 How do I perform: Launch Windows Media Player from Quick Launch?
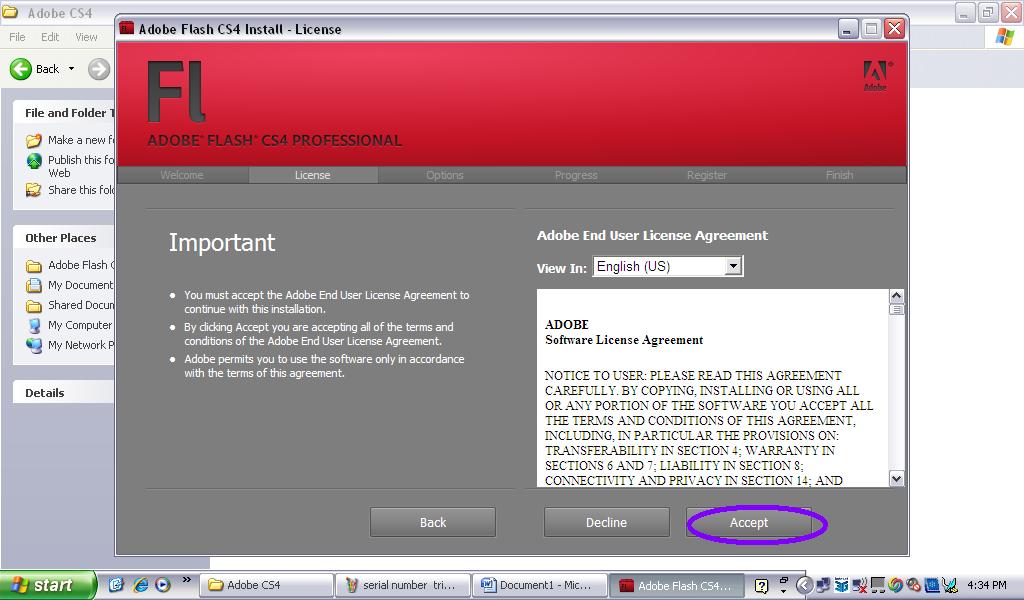click(163, 585)
